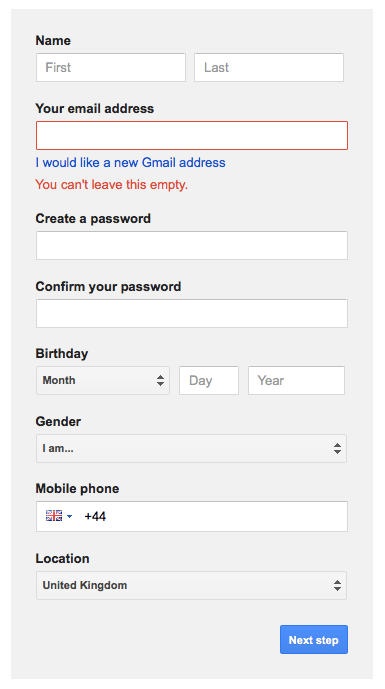Click the Gender field stepper arrows
385x689 pixels.
tap(337, 449)
